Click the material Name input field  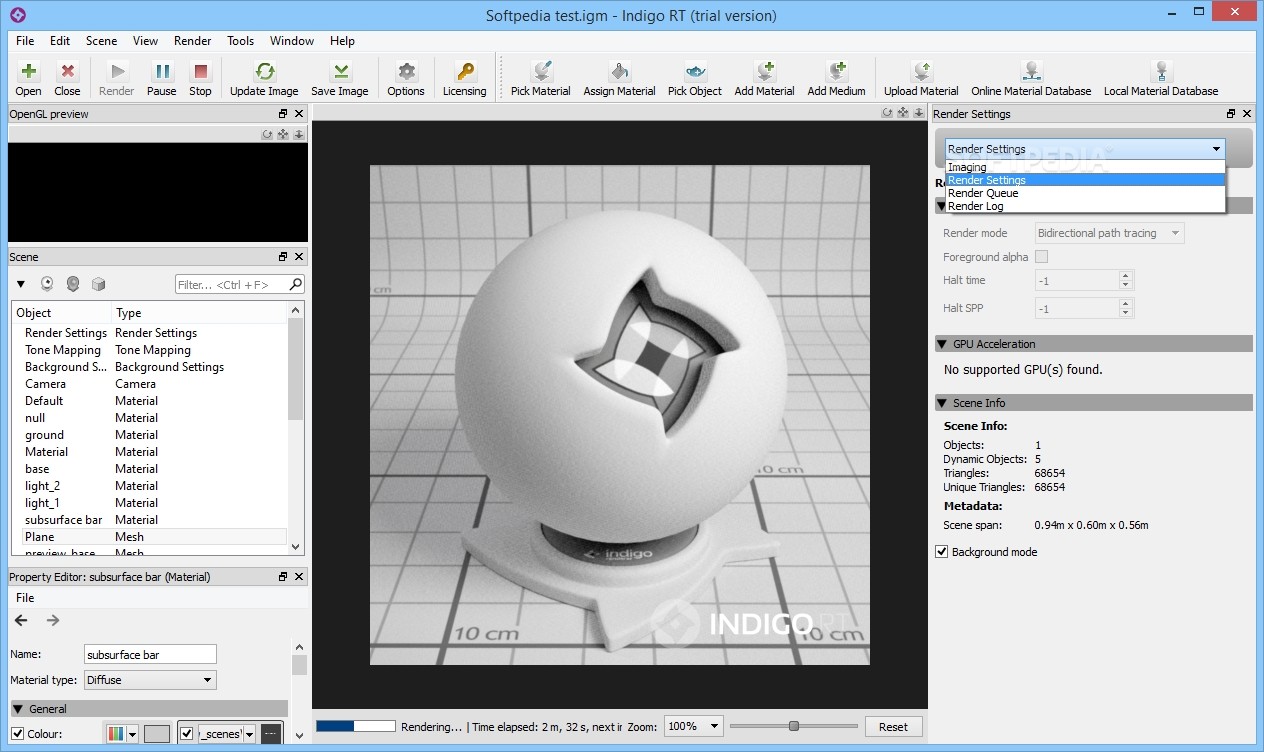pos(151,654)
